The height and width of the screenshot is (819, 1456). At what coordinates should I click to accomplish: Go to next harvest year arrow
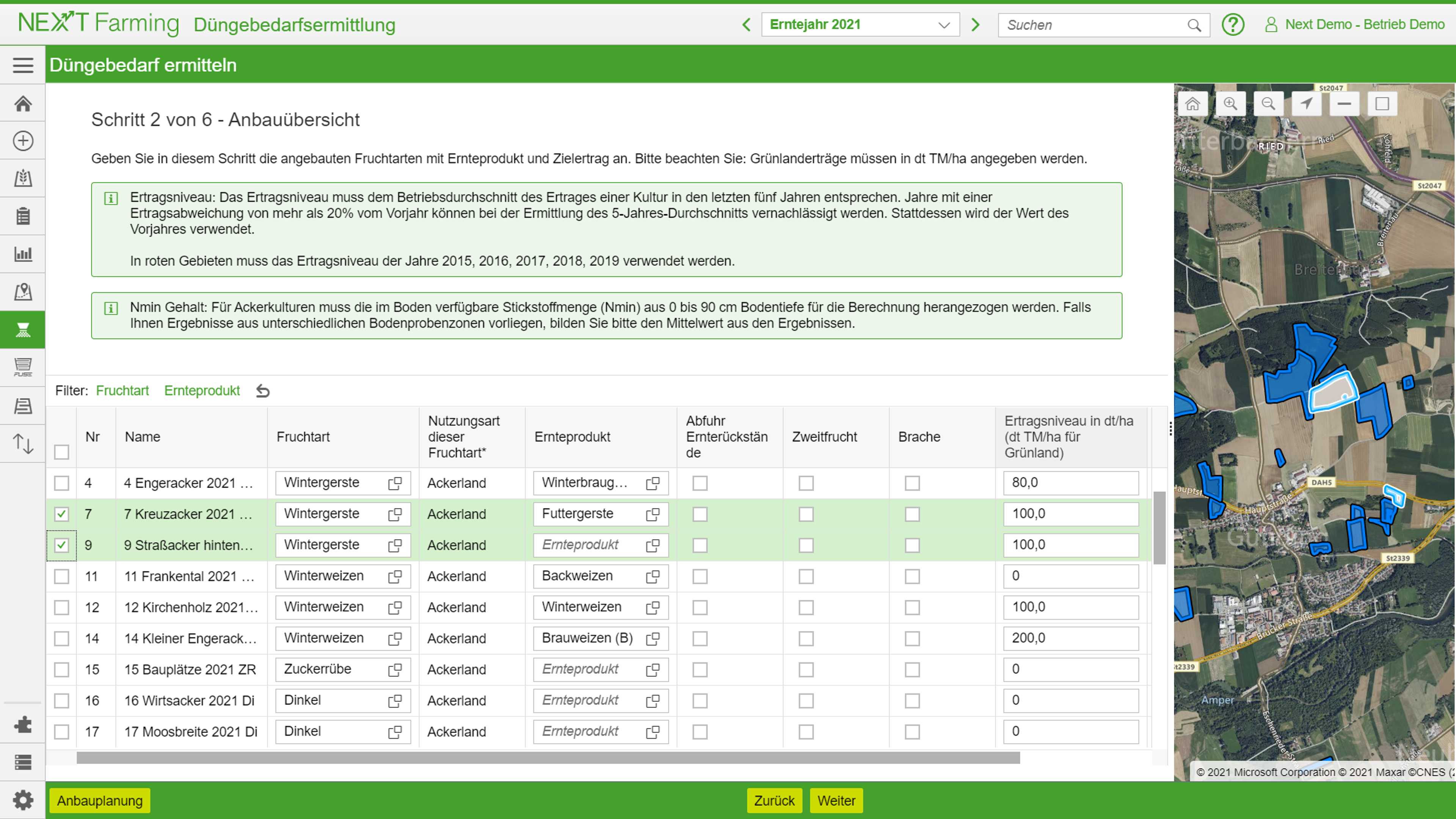[975, 25]
